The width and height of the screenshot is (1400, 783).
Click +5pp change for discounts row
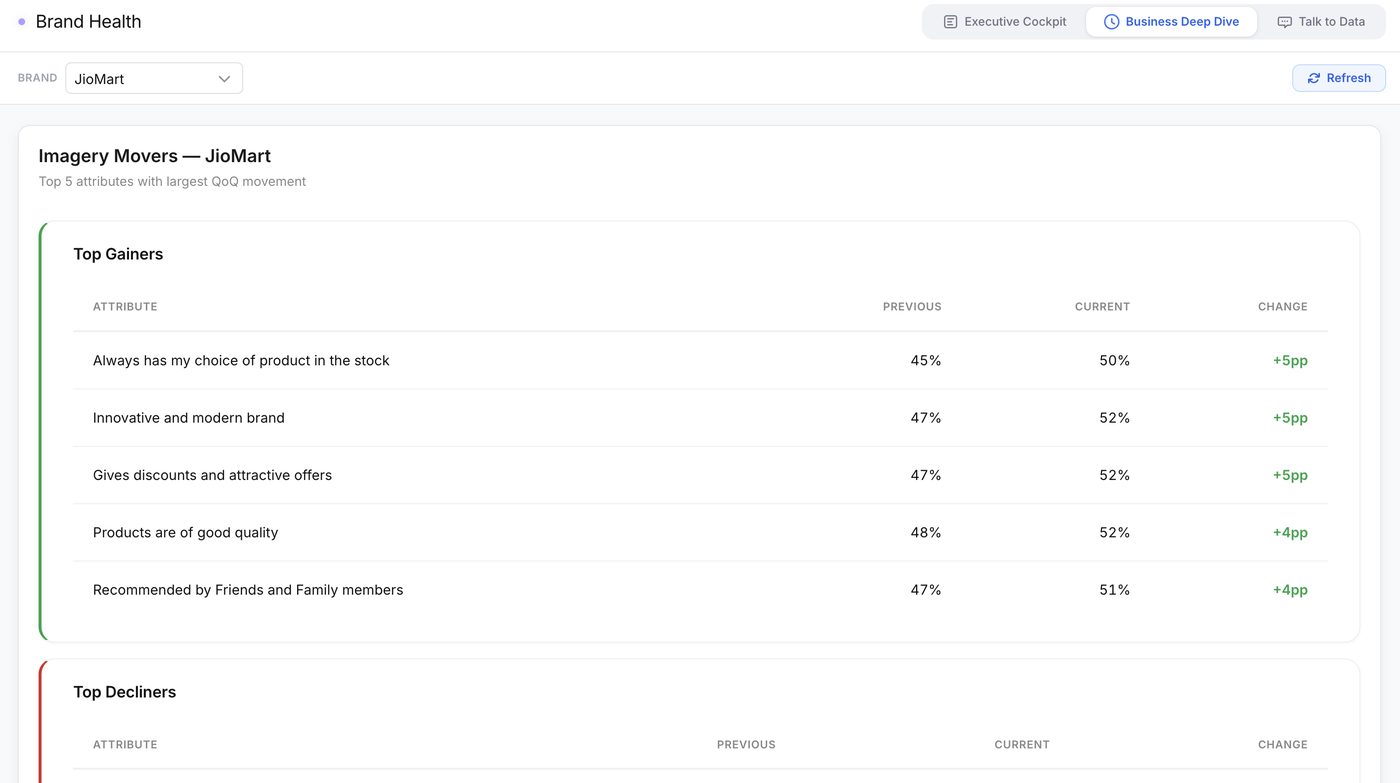pyautogui.click(x=1290, y=475)
